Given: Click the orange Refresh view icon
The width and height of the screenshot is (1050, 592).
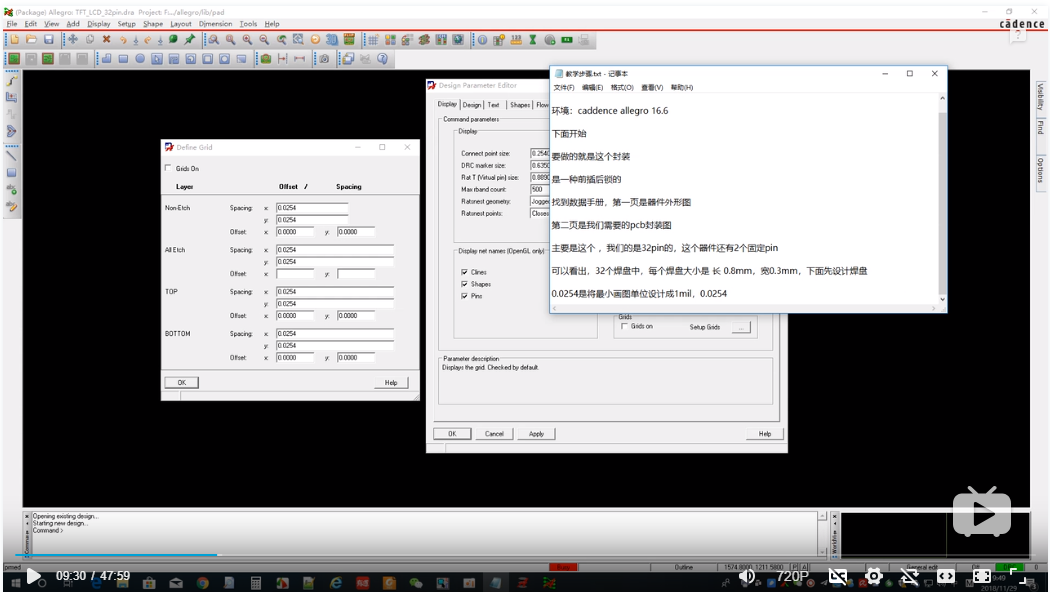Looking at the screenshot, I should click(315, 40).
